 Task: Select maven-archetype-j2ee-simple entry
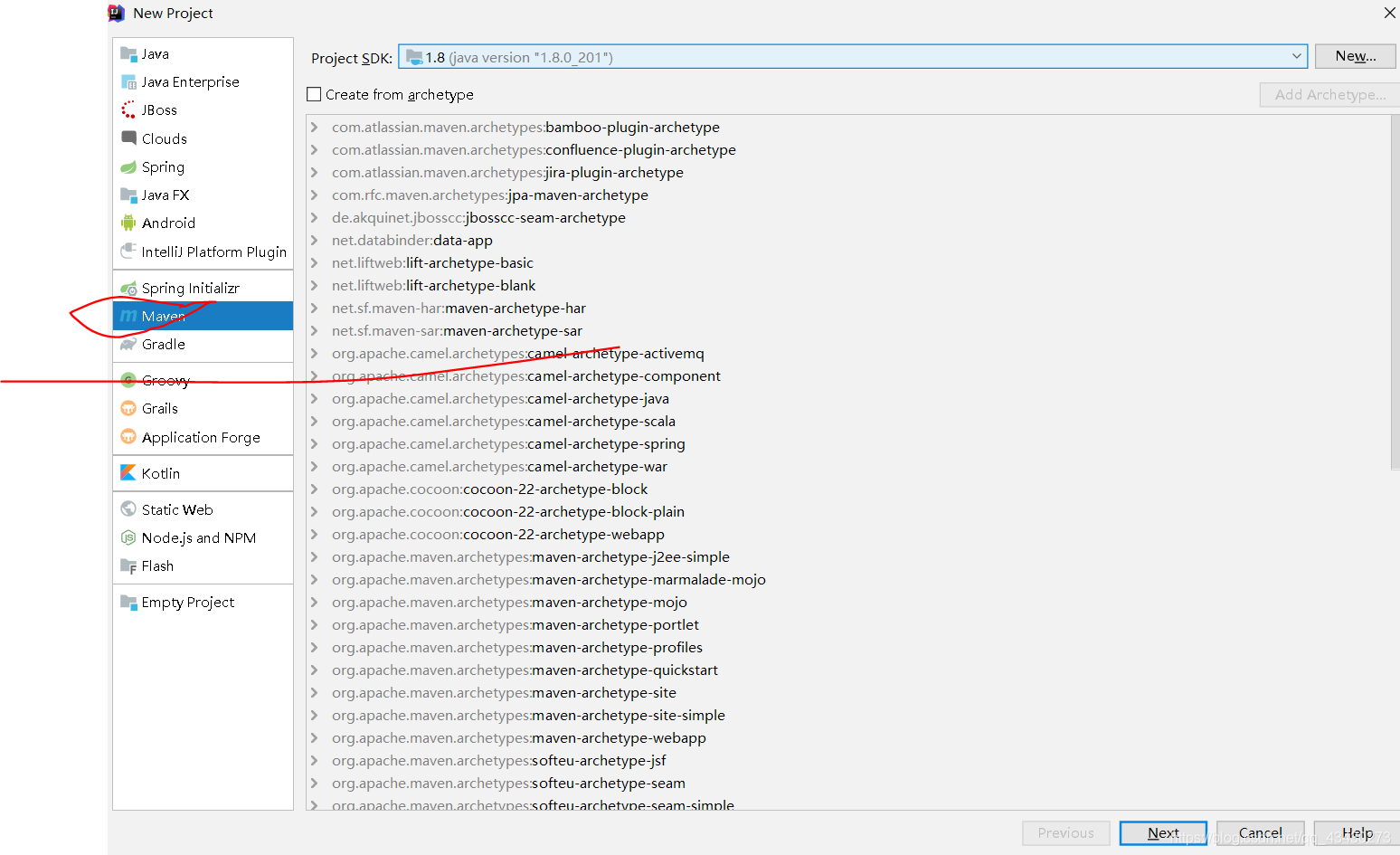pyautogui.click(x=530, y=557)
